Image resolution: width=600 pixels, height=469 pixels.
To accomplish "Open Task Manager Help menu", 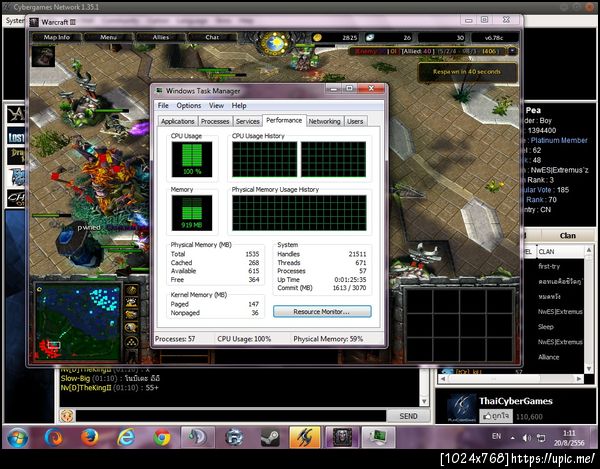I will tap(239, 106).
